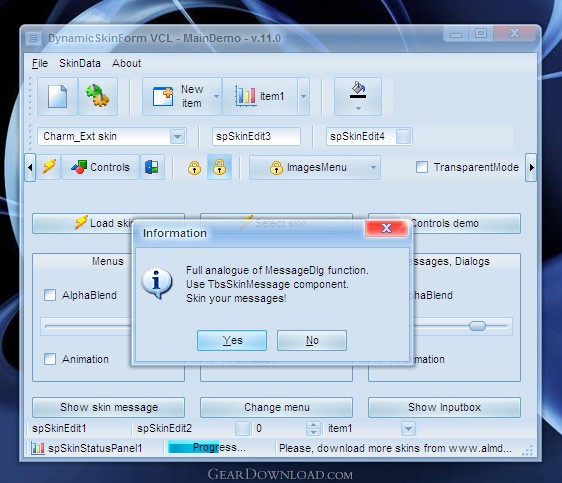Click the Controls toolbar button

(100, 167)
